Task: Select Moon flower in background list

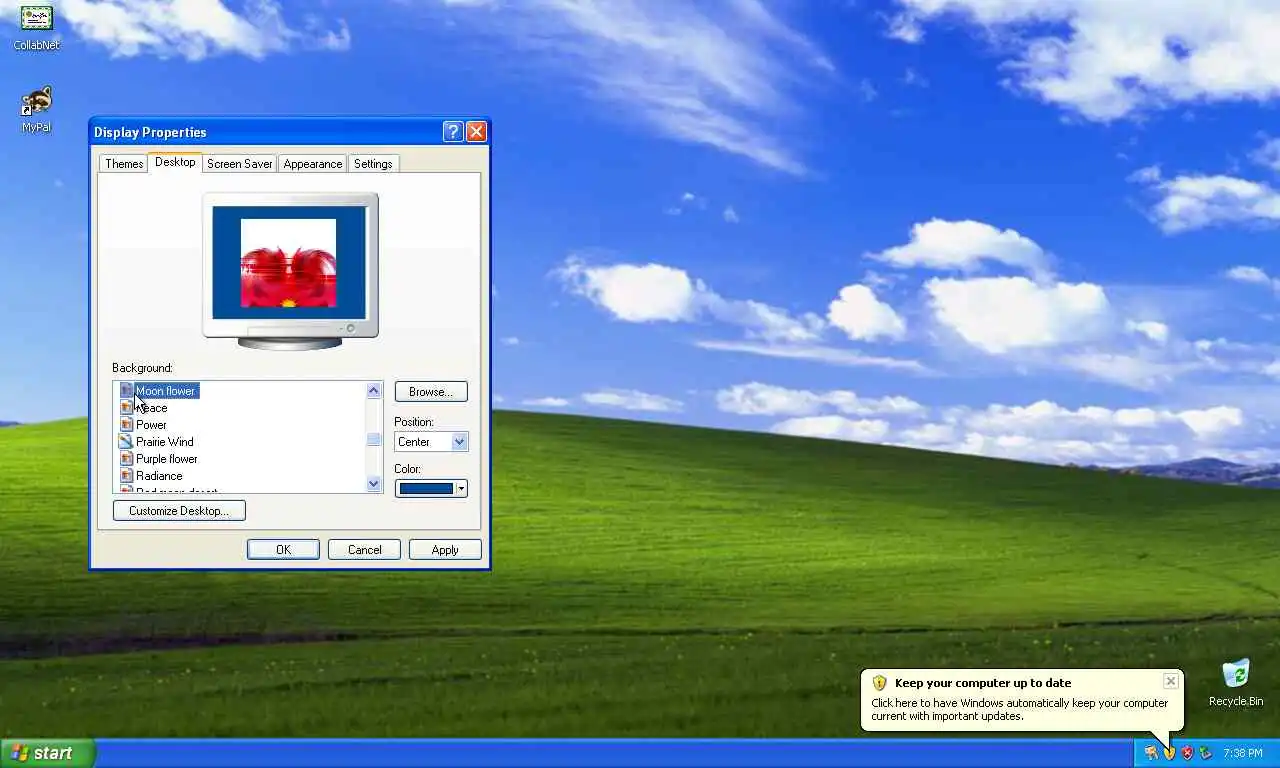Action: click(166, 391)
